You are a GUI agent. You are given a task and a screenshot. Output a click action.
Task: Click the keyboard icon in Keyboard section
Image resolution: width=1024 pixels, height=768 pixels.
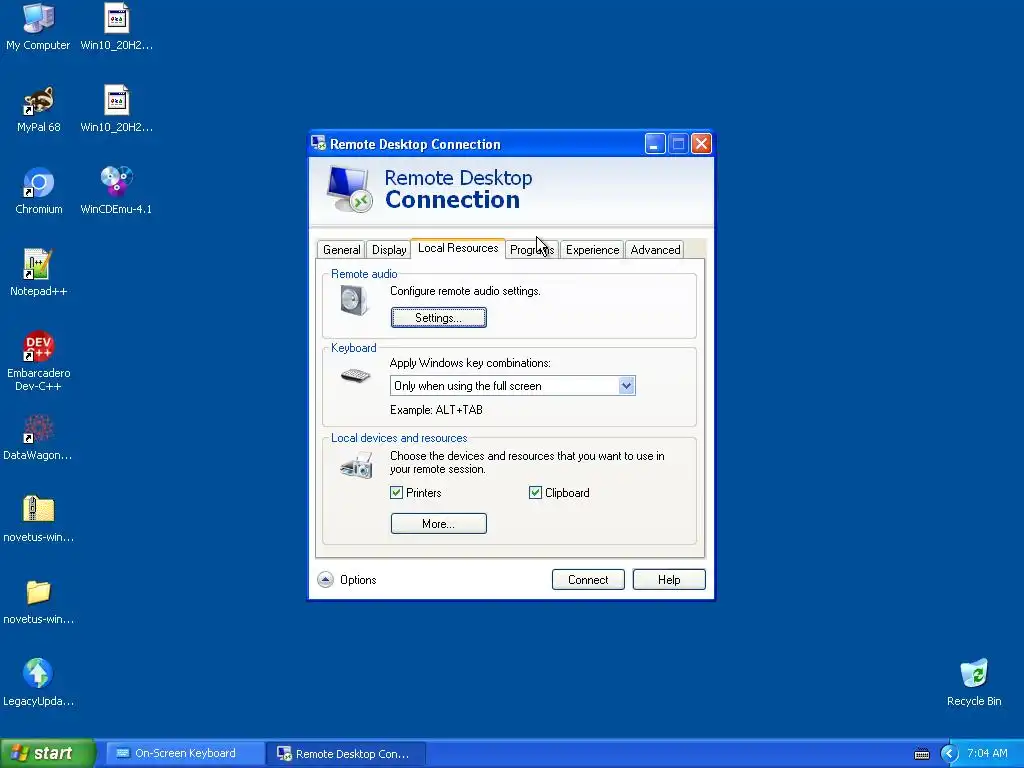[355, 376]
